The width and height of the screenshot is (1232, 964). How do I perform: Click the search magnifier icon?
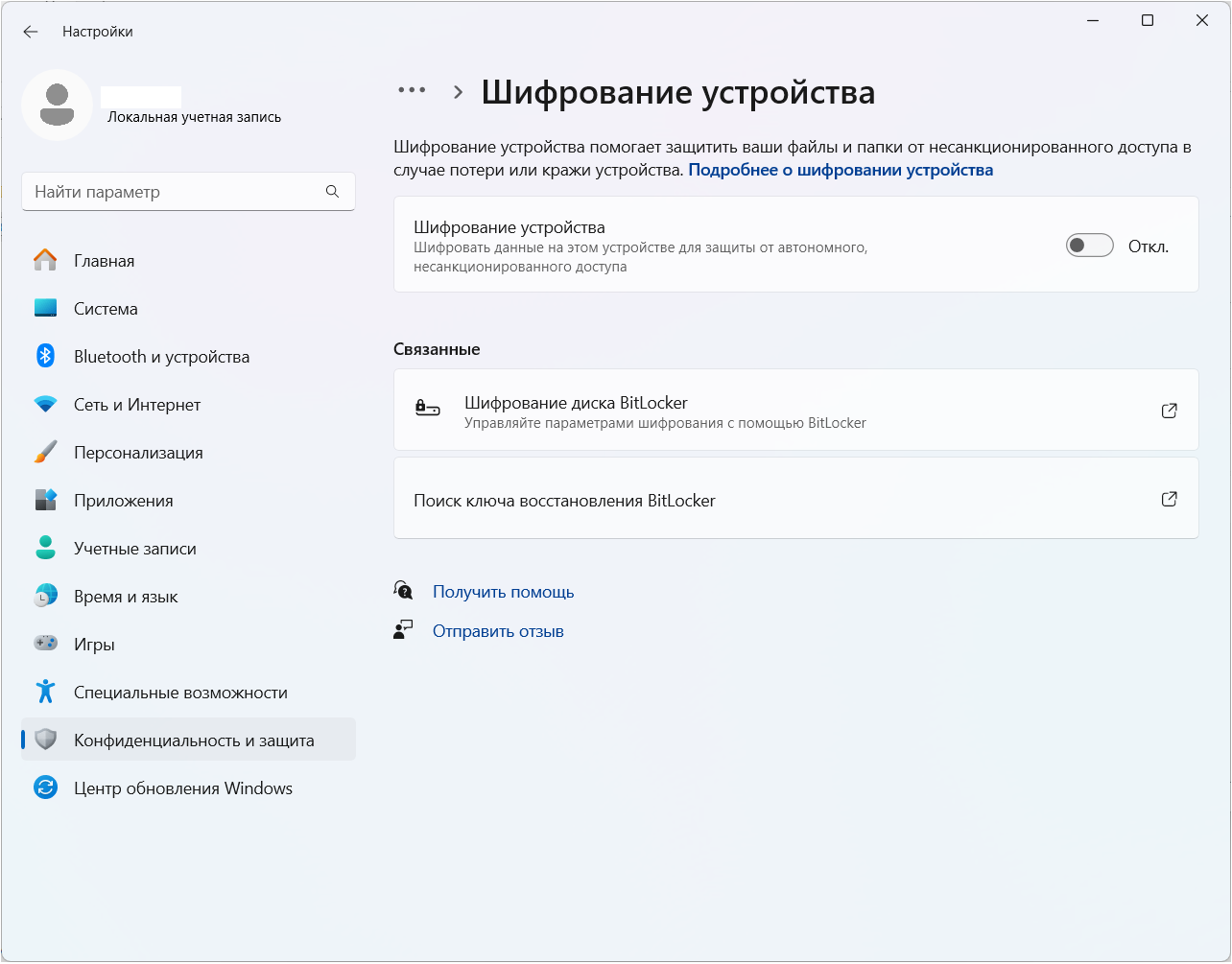click(x=332, y=192)
